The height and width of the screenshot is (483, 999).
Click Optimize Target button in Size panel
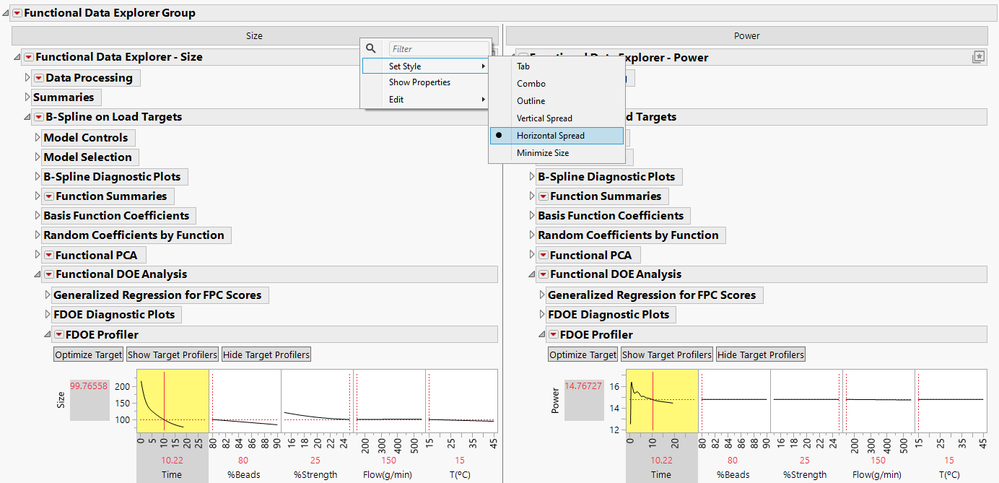click(x=88, y=354)
